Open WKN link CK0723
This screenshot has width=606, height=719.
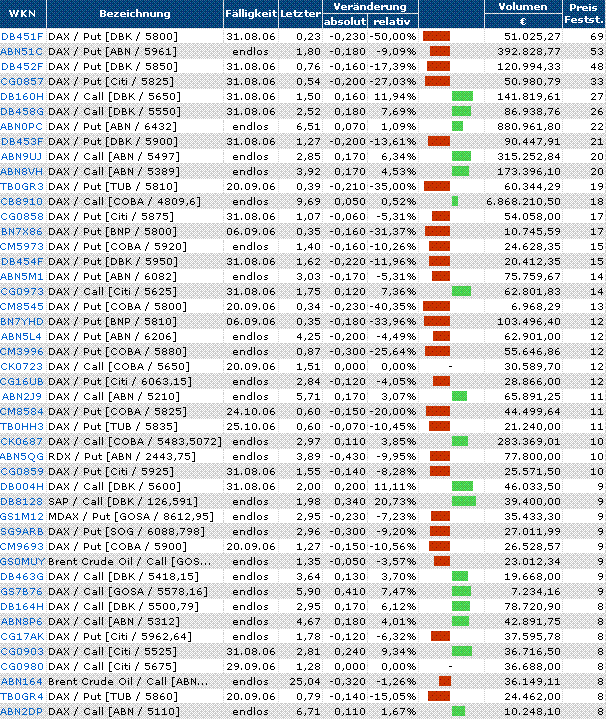pyautogui.click(x=22, y=366)
